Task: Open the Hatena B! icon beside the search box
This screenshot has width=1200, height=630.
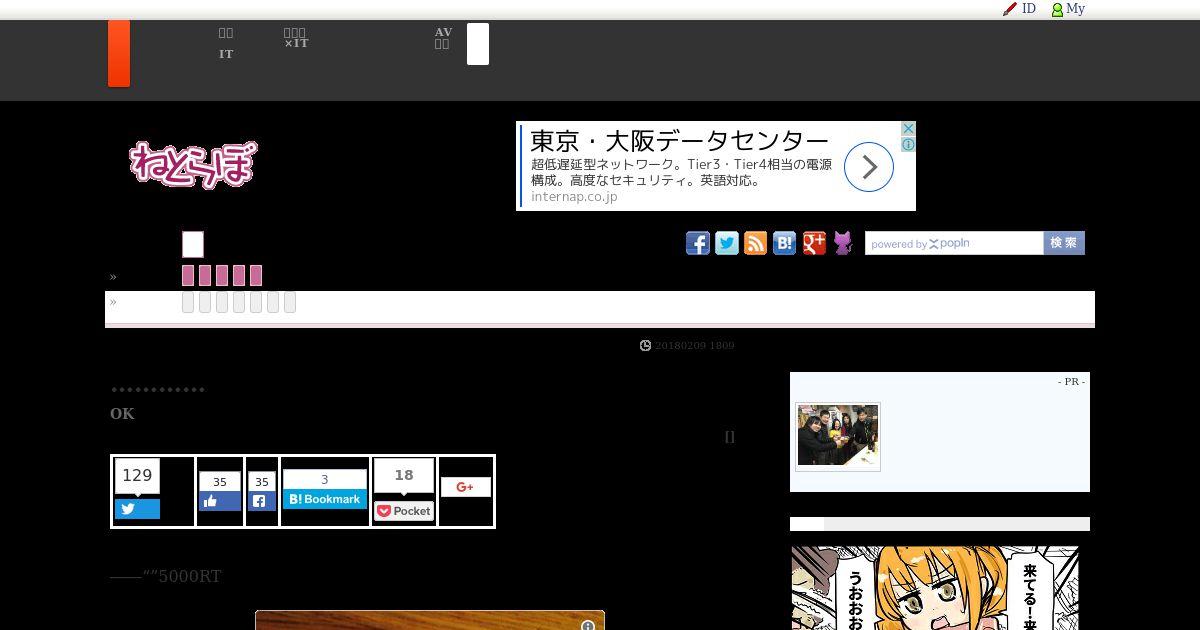Action: click(x=785, y=243)
